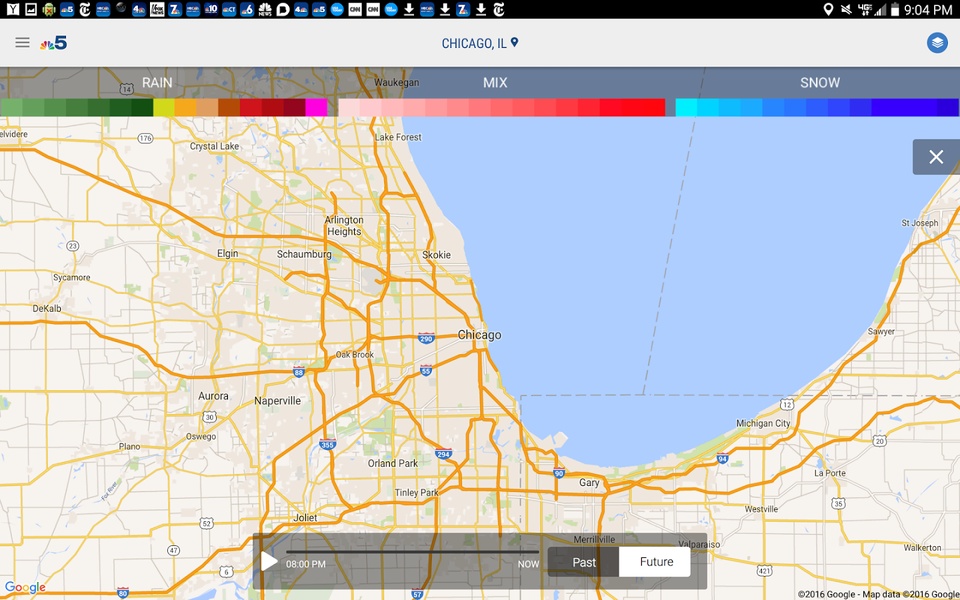
Task: Switch to Past radar
Action: pos(583,562)
